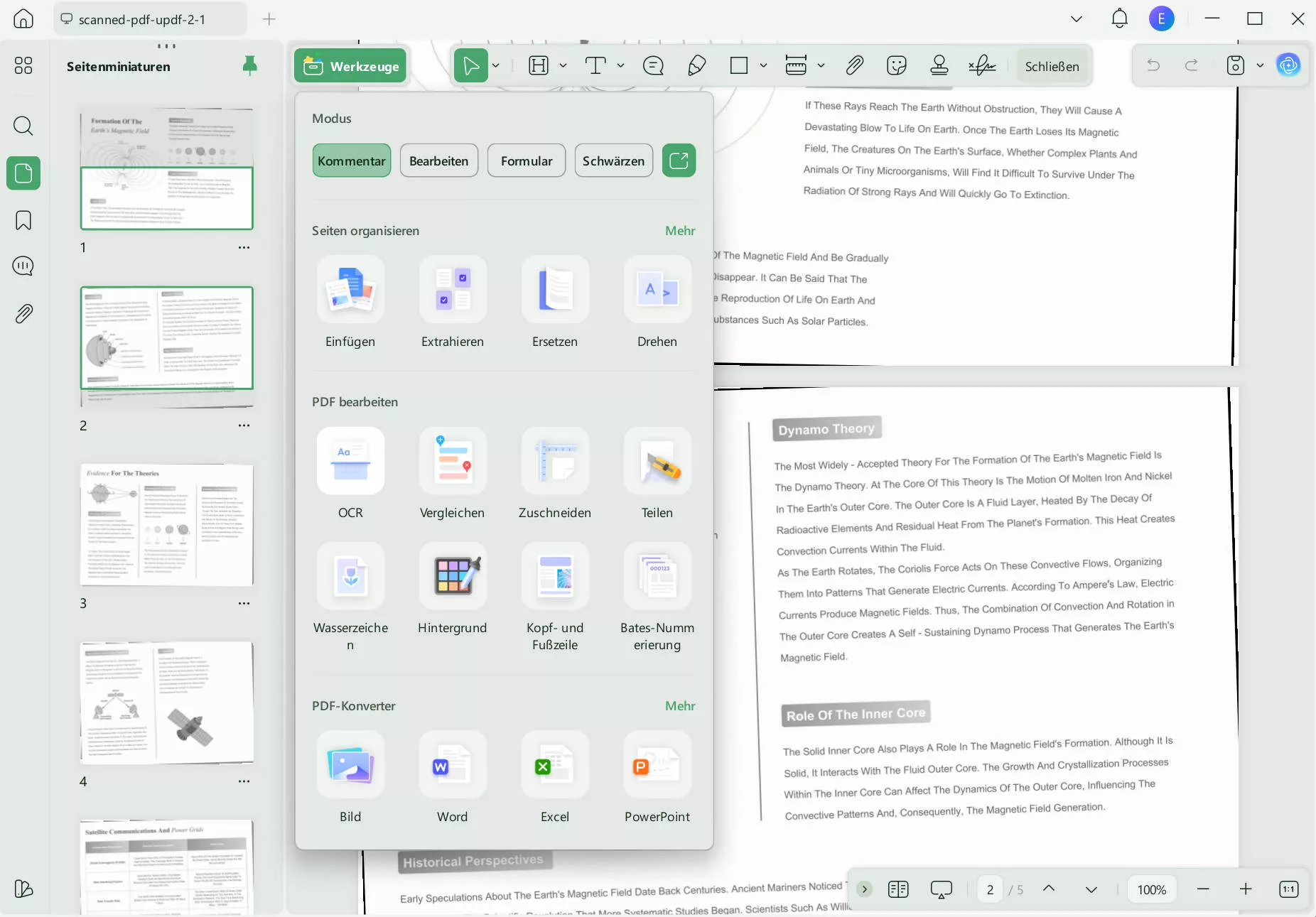The height and width of the screenshot is (917, 1316).
Task: Click the Werkzeuge tools button
Action: (x=351, y=66)
